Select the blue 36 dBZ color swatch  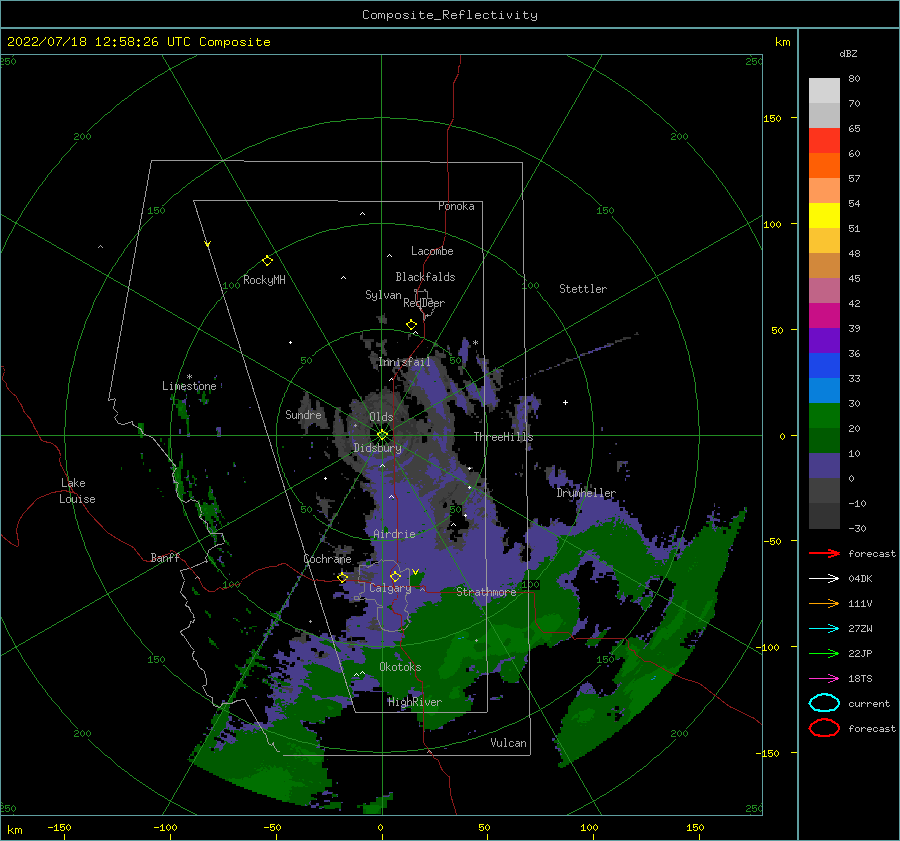(x=824, y=366)
